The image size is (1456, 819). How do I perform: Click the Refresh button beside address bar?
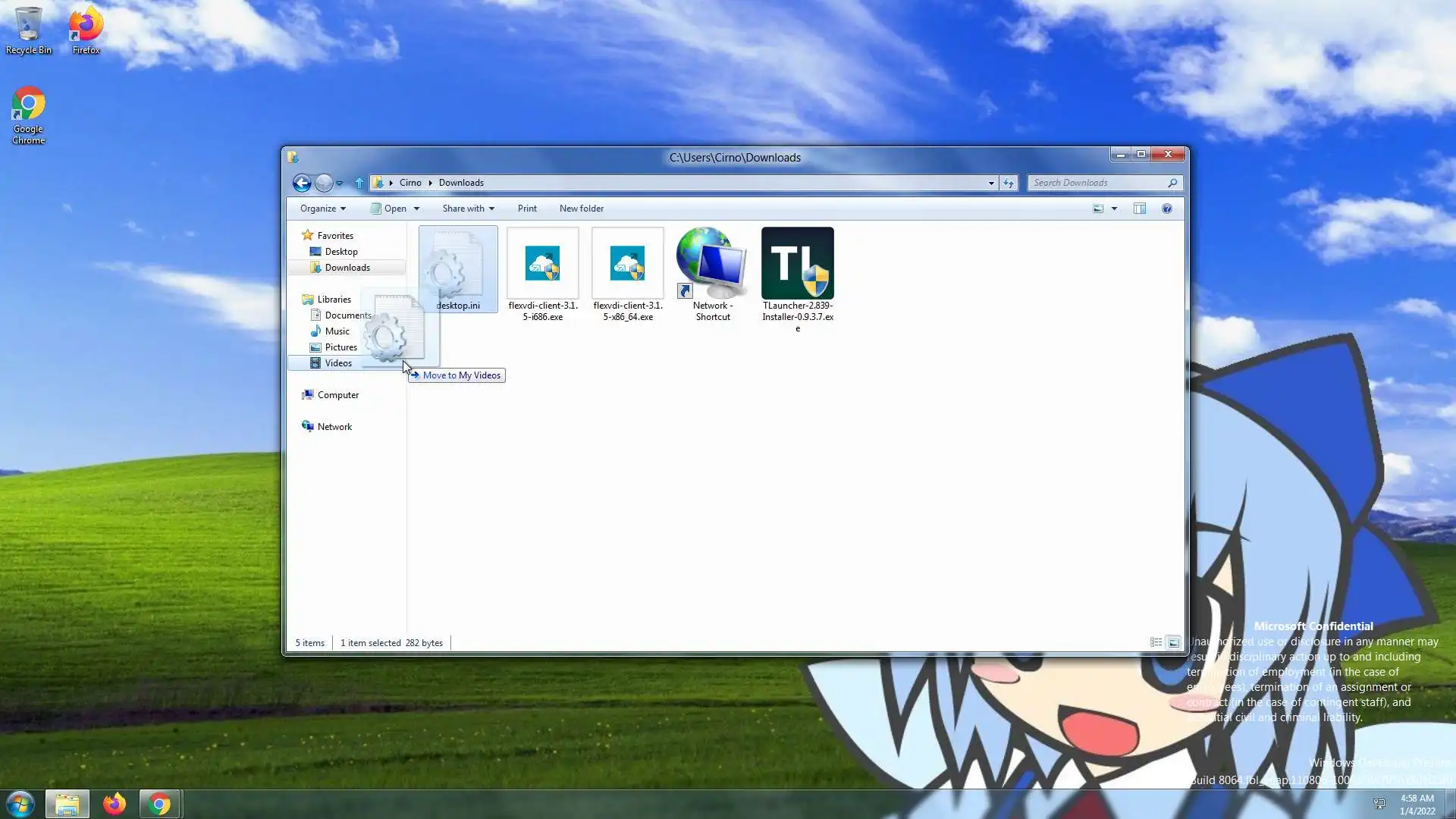pyautogui.click(x=1008, y=183)
